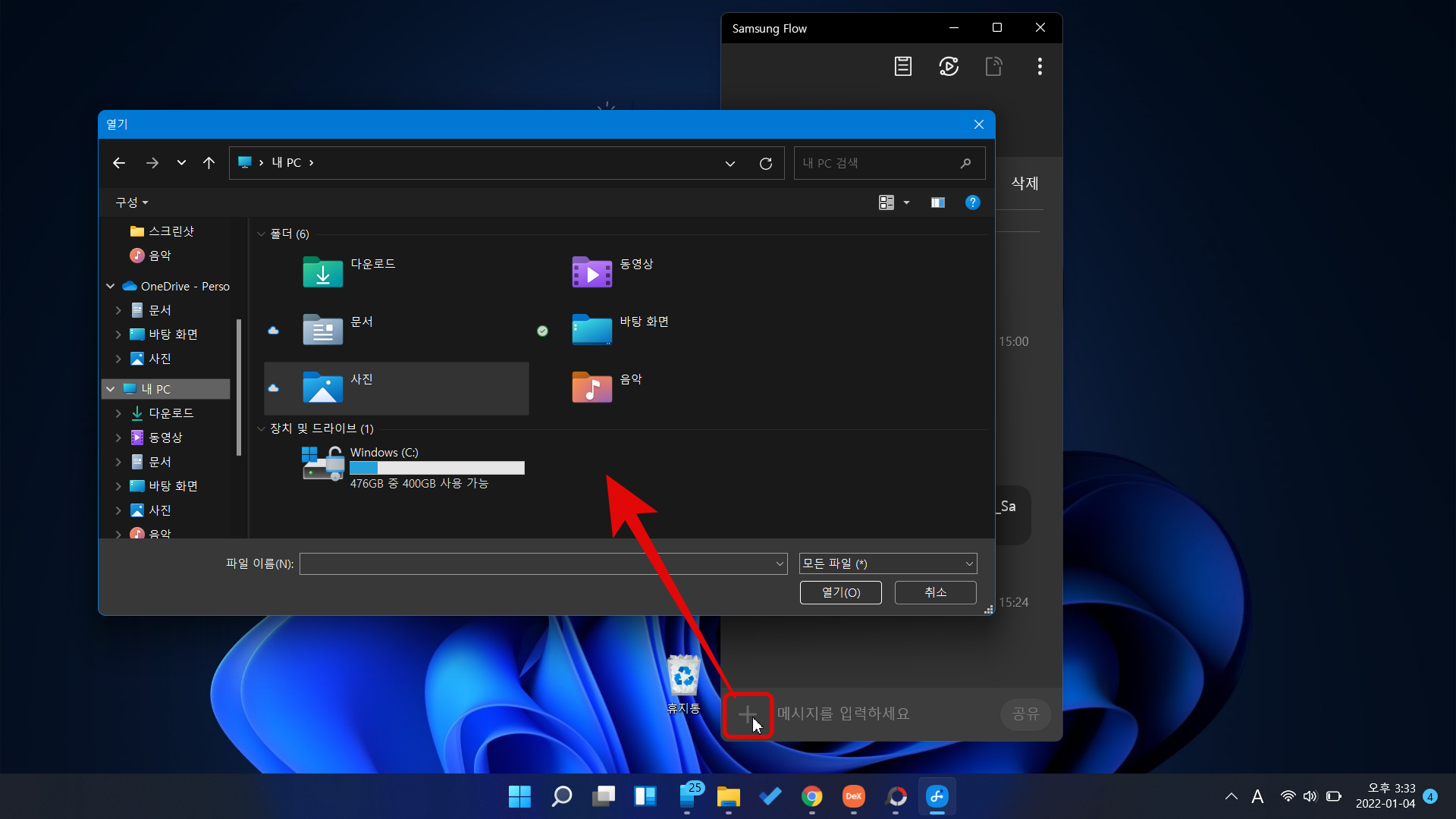Collapse the 폴더 (6) group

click(x=261, y=234)
